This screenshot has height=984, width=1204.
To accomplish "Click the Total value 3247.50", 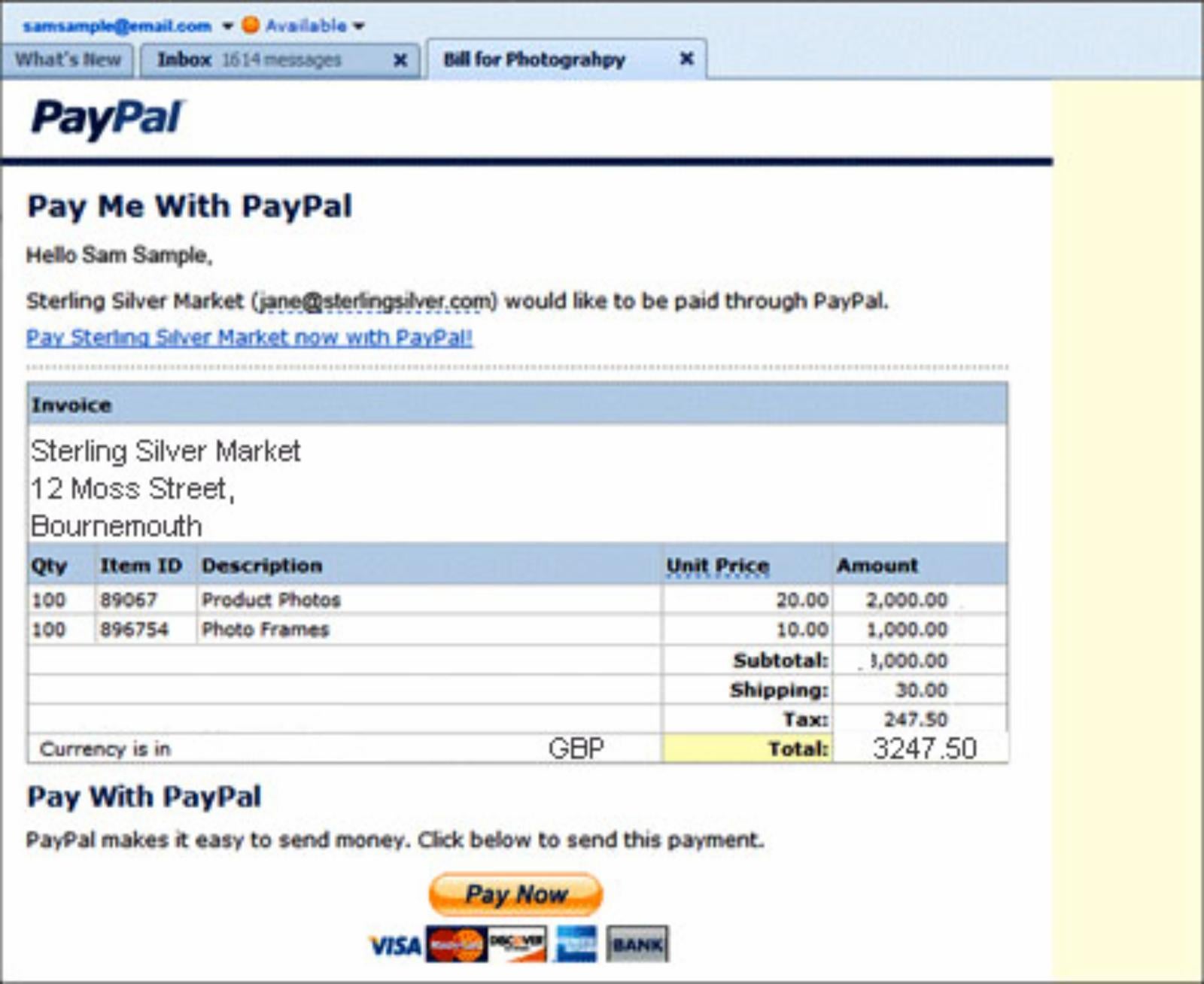I will tap(924, 749).
